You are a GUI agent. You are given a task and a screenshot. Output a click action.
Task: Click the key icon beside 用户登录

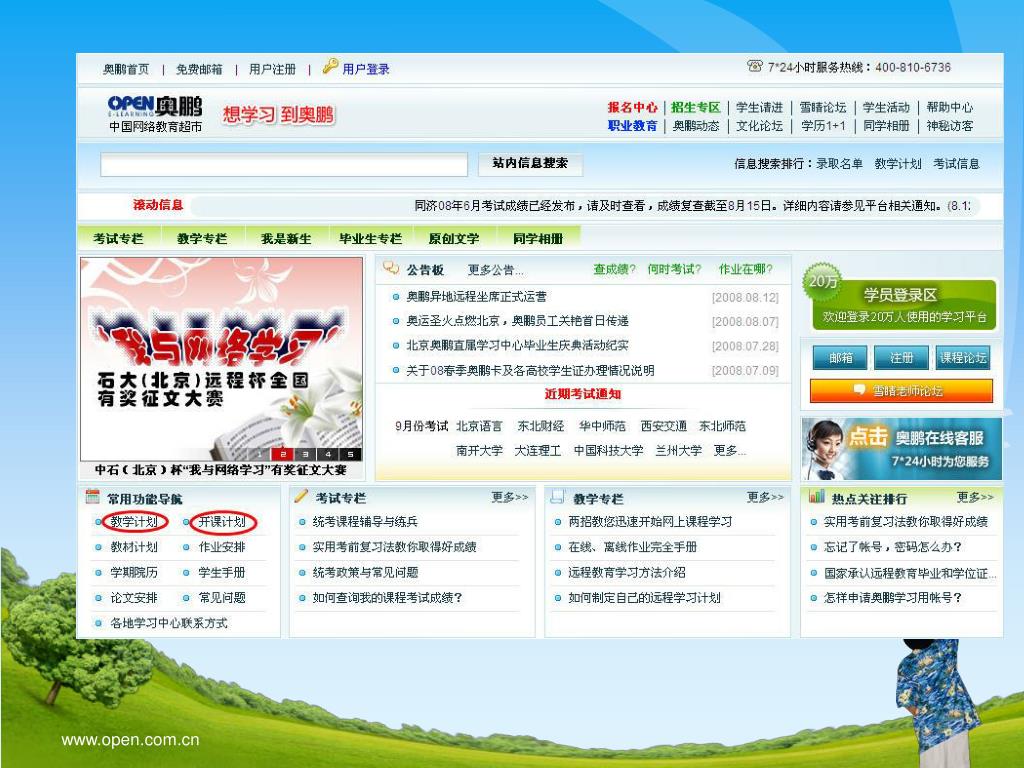click(330, 66)
